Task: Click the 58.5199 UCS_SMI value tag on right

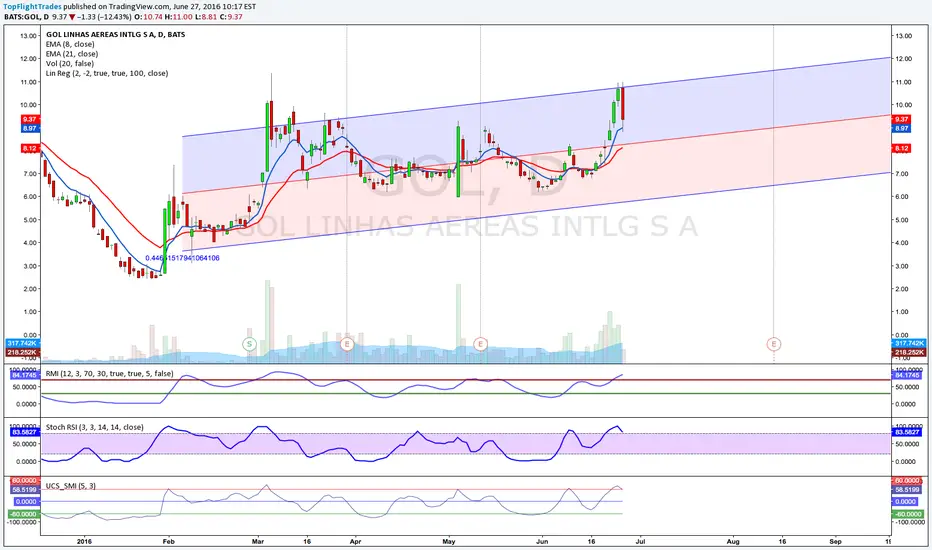Action: 906,490
